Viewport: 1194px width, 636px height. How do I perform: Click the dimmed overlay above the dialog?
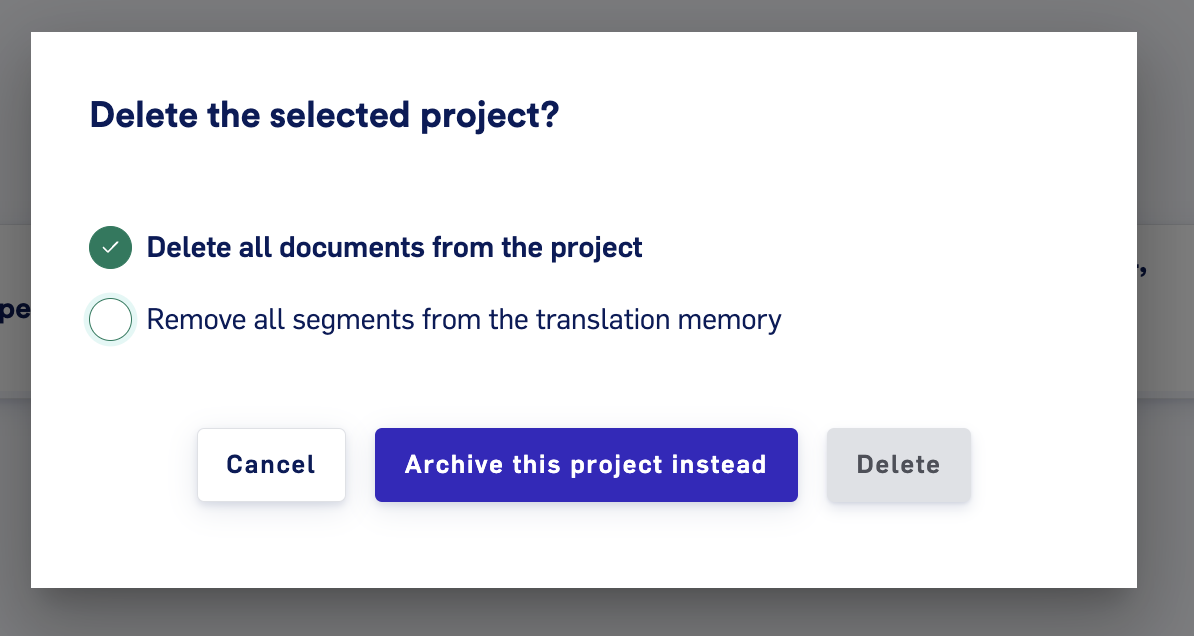click(597, 14)
